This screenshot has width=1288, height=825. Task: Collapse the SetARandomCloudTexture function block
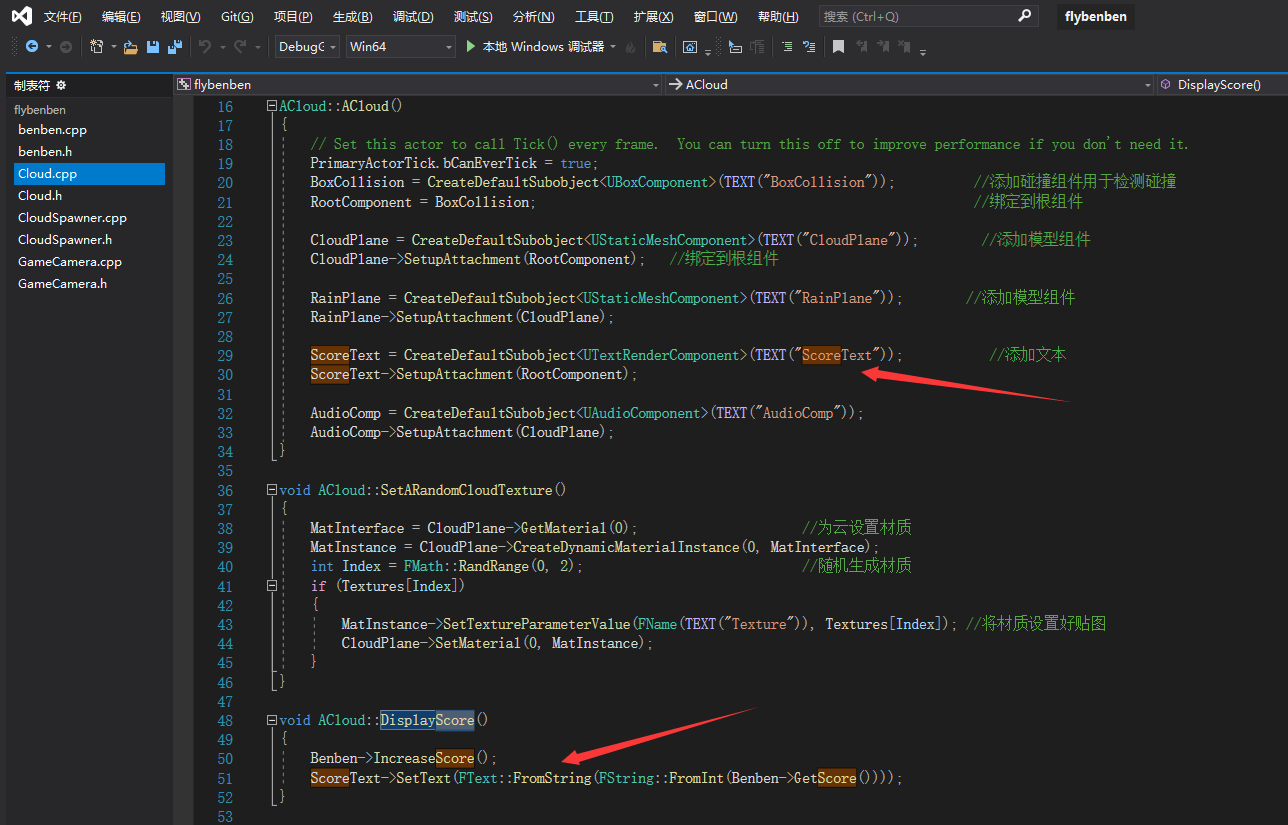[272, 490]
